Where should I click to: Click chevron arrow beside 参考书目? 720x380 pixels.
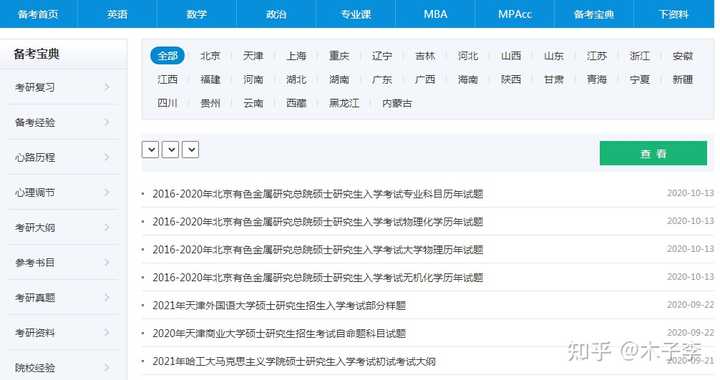coord(107,263)
